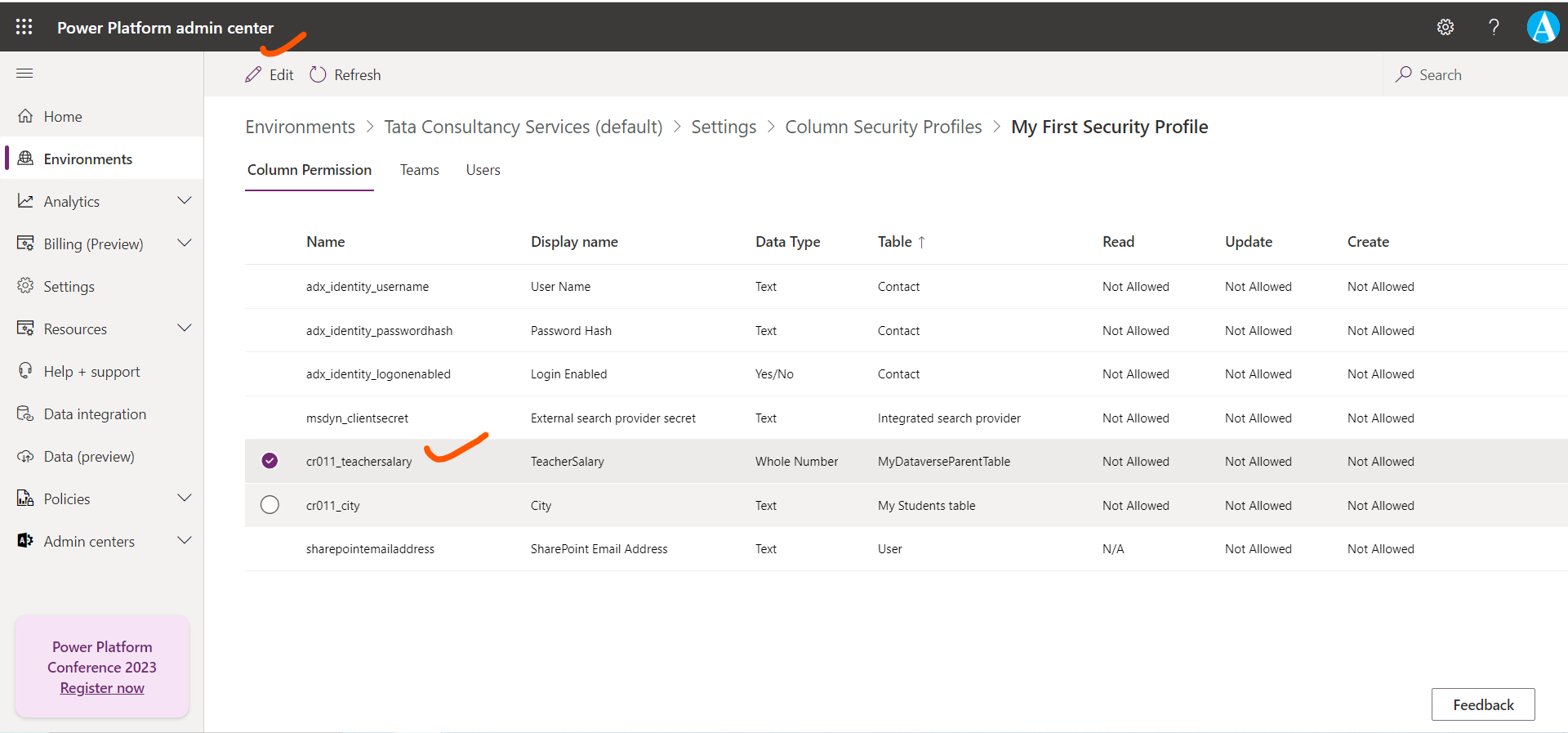
Task: Open the settings gear in header
Action: click(1445, 27)
